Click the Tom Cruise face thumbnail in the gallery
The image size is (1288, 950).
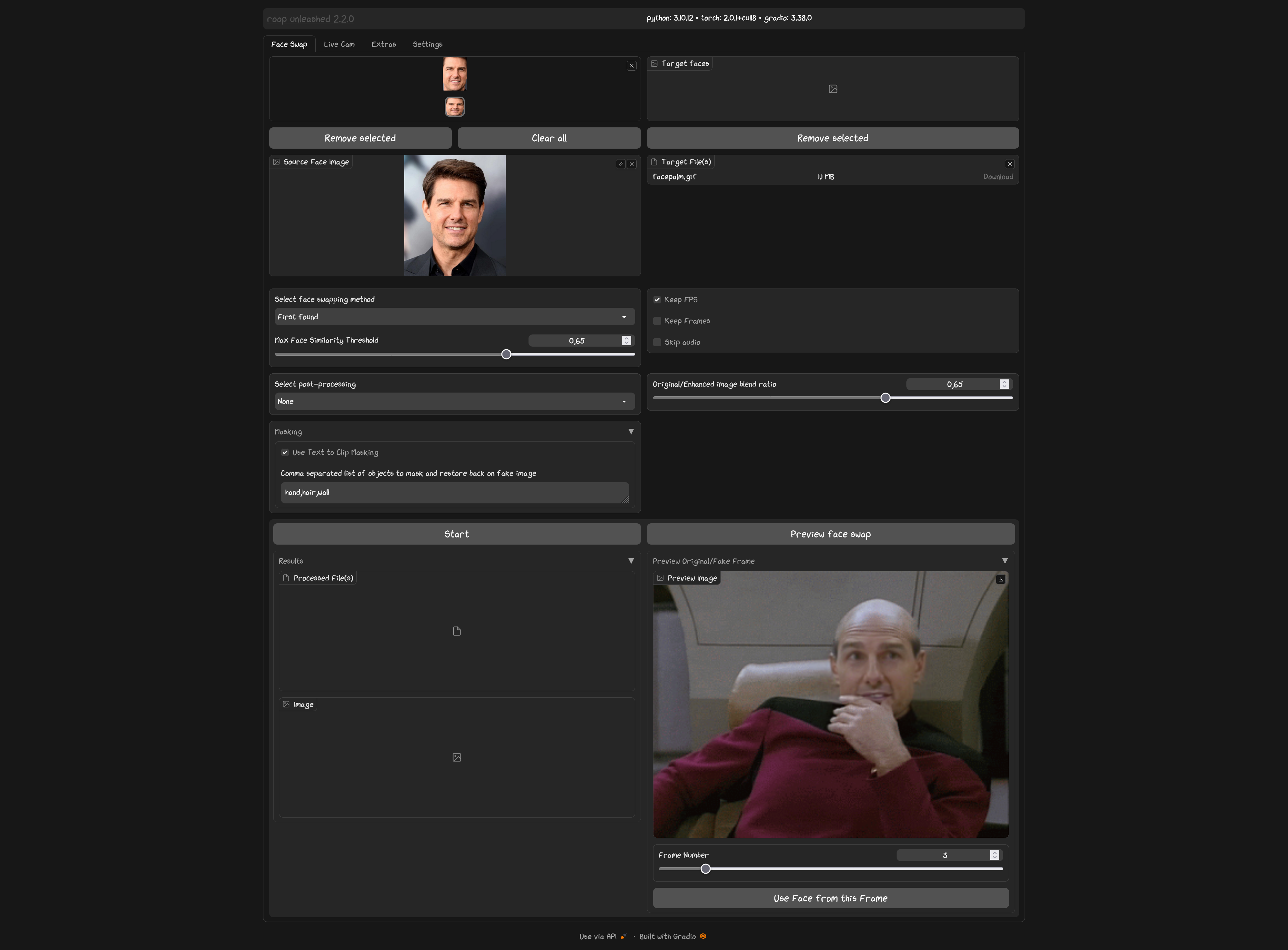click(454, 74)
